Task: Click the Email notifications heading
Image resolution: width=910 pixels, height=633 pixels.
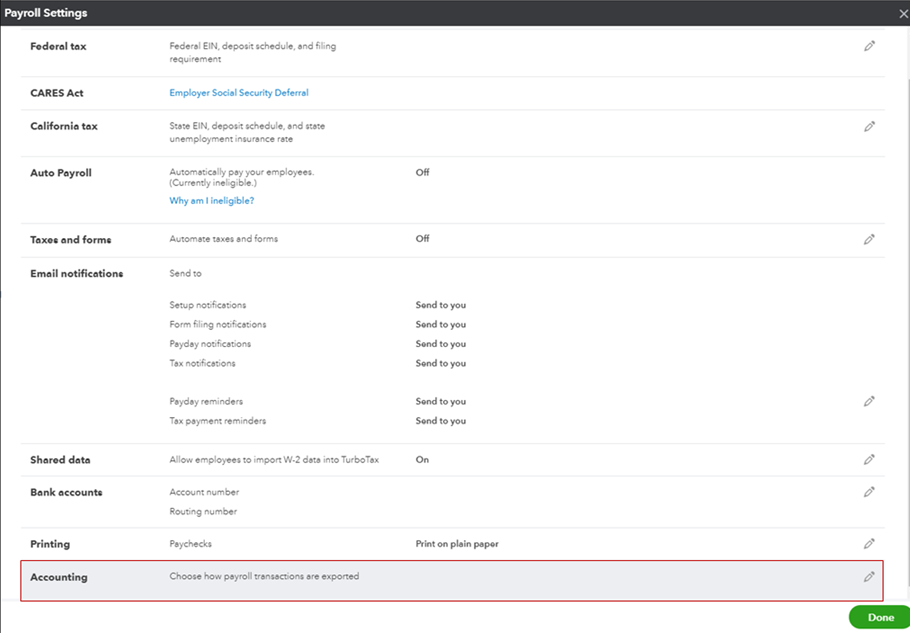Action: (x=77, y=274)
